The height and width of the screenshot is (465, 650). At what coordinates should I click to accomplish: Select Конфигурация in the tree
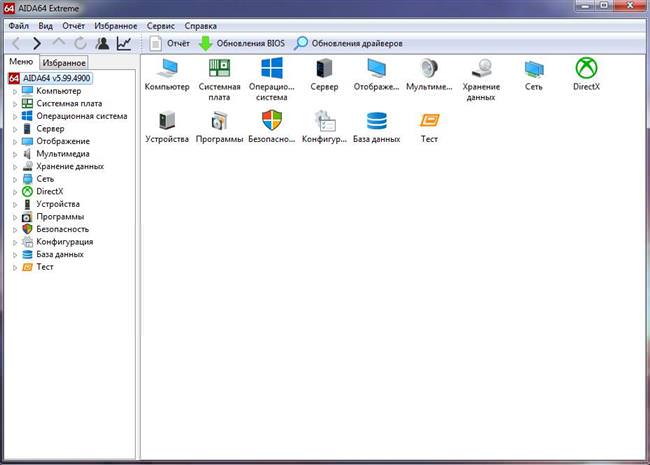coord(65,242)
